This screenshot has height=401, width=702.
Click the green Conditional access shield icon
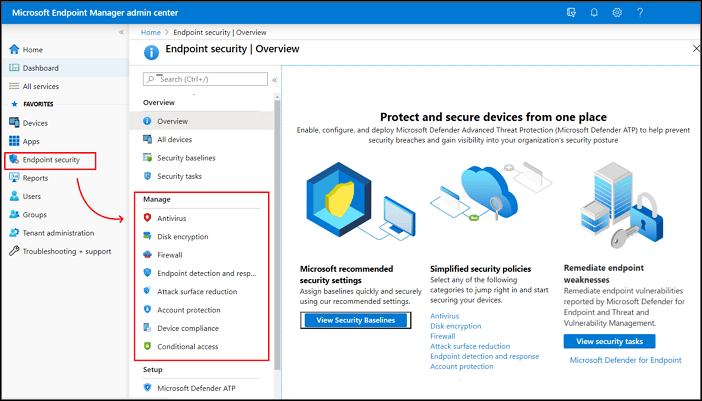pos(147,346)
